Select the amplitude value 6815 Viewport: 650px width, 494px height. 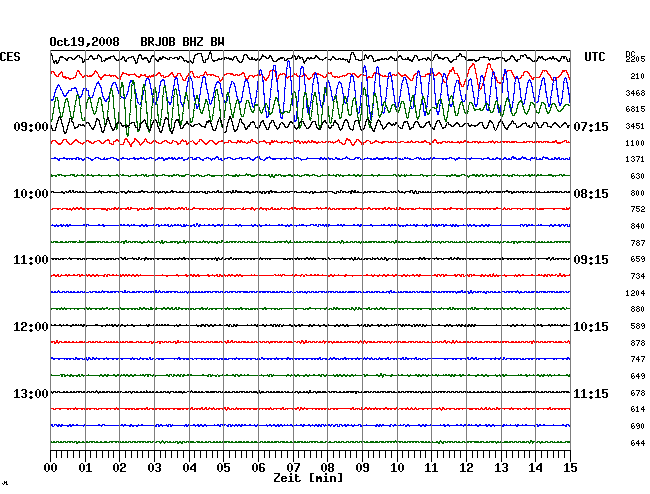pyautogui.click(x=635, y=109)
